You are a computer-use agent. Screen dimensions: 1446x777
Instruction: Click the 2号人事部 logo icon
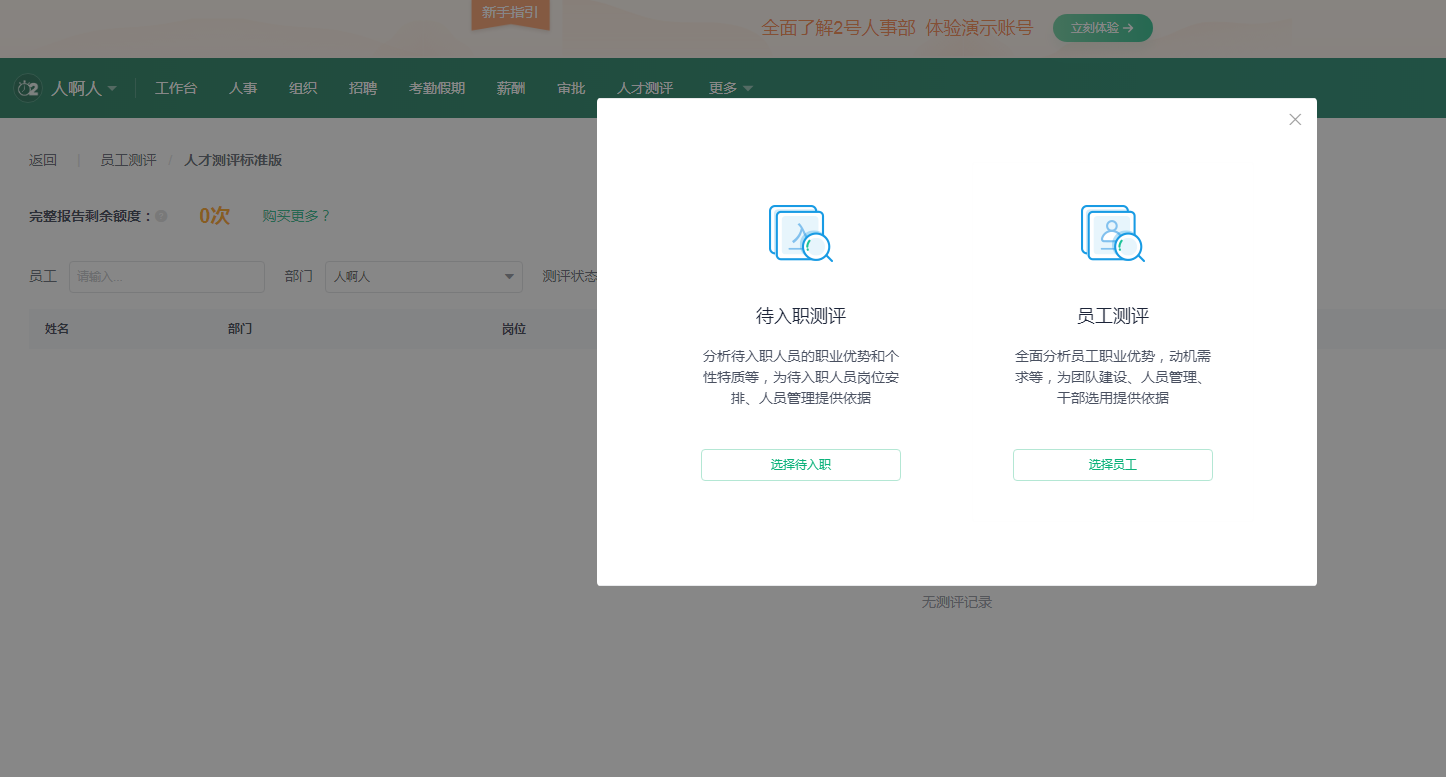tap(28, 88)
